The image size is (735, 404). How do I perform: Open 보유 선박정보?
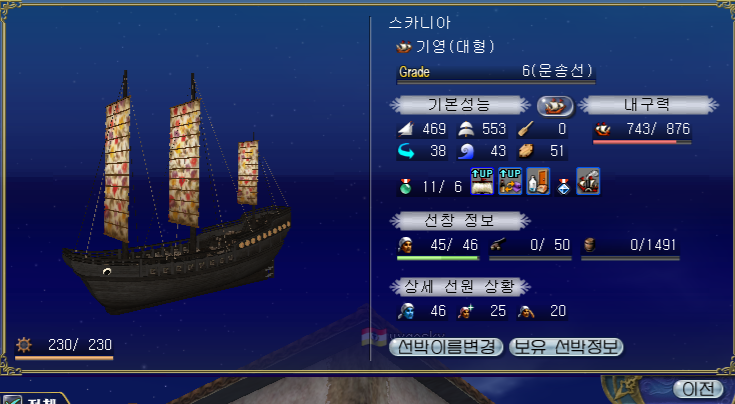click(566, 347)
